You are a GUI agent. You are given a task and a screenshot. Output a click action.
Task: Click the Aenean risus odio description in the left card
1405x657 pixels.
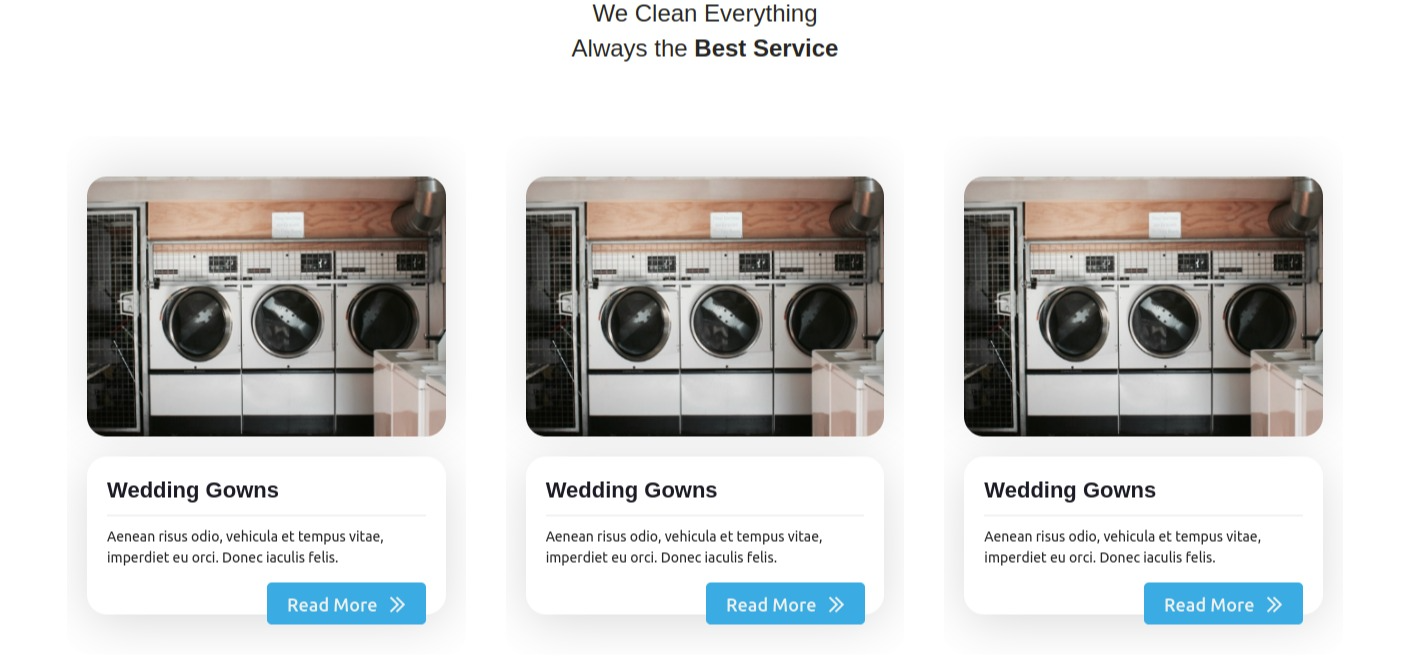[245, 547]
